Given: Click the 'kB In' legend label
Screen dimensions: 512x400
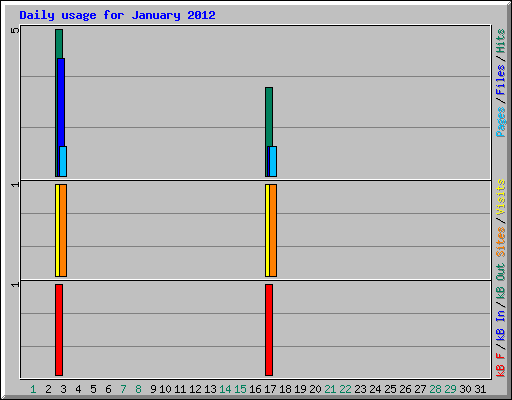Looking at the screenshot, I should pyautogui.click(x=501, y=325).
